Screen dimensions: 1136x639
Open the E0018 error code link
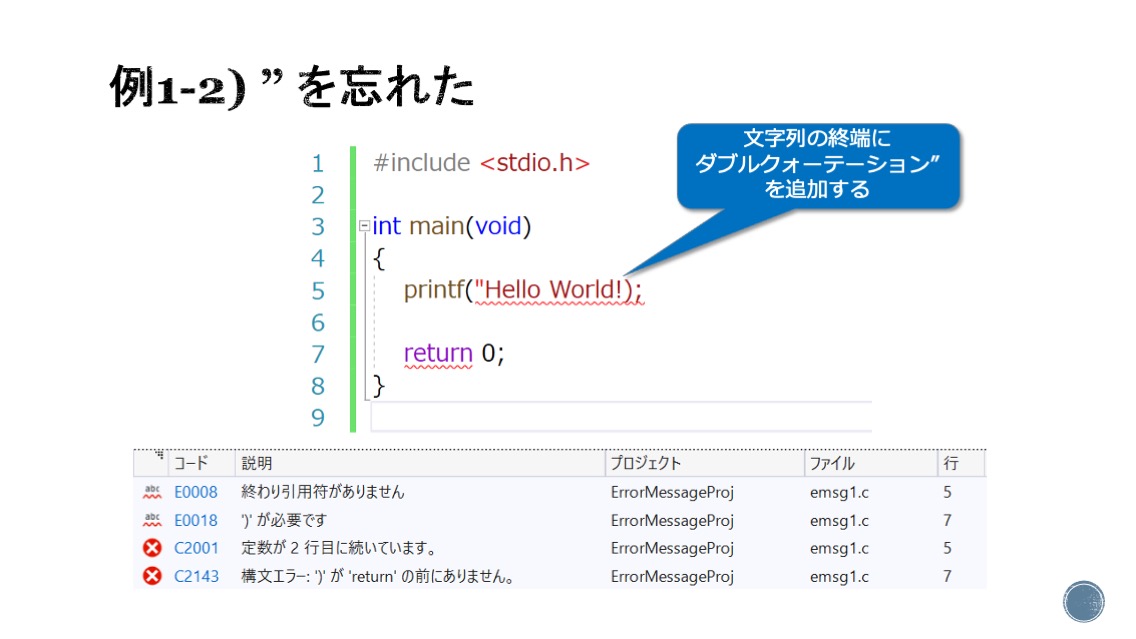point(196,520)
